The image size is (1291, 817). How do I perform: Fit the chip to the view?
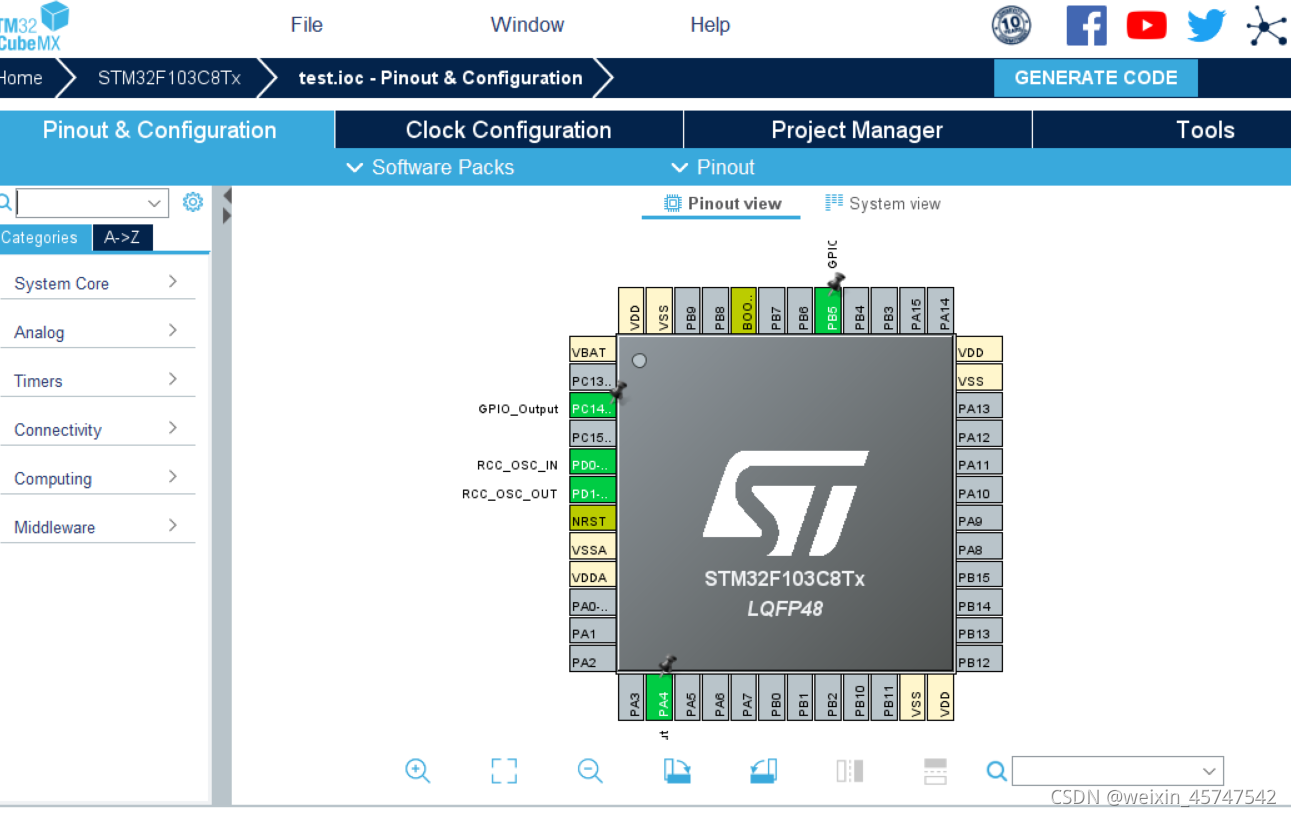504,770
